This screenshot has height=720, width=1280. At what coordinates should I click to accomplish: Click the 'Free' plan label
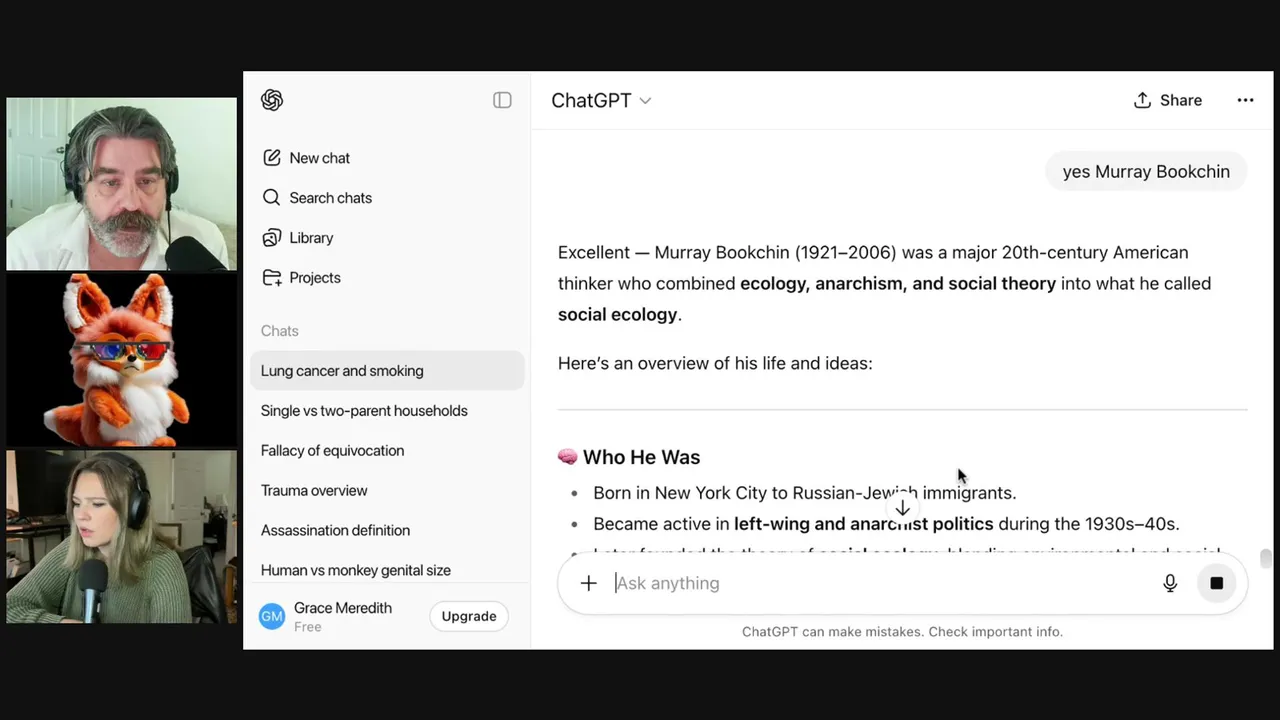pos(307,627)
